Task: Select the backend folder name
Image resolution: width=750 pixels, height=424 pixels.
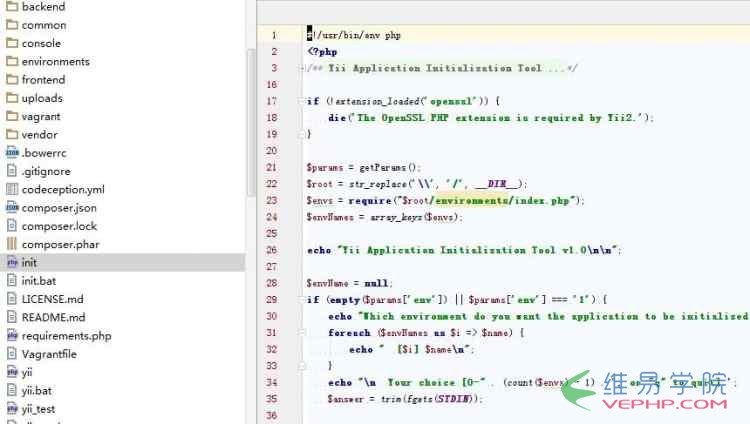Action: click(44, 7)
